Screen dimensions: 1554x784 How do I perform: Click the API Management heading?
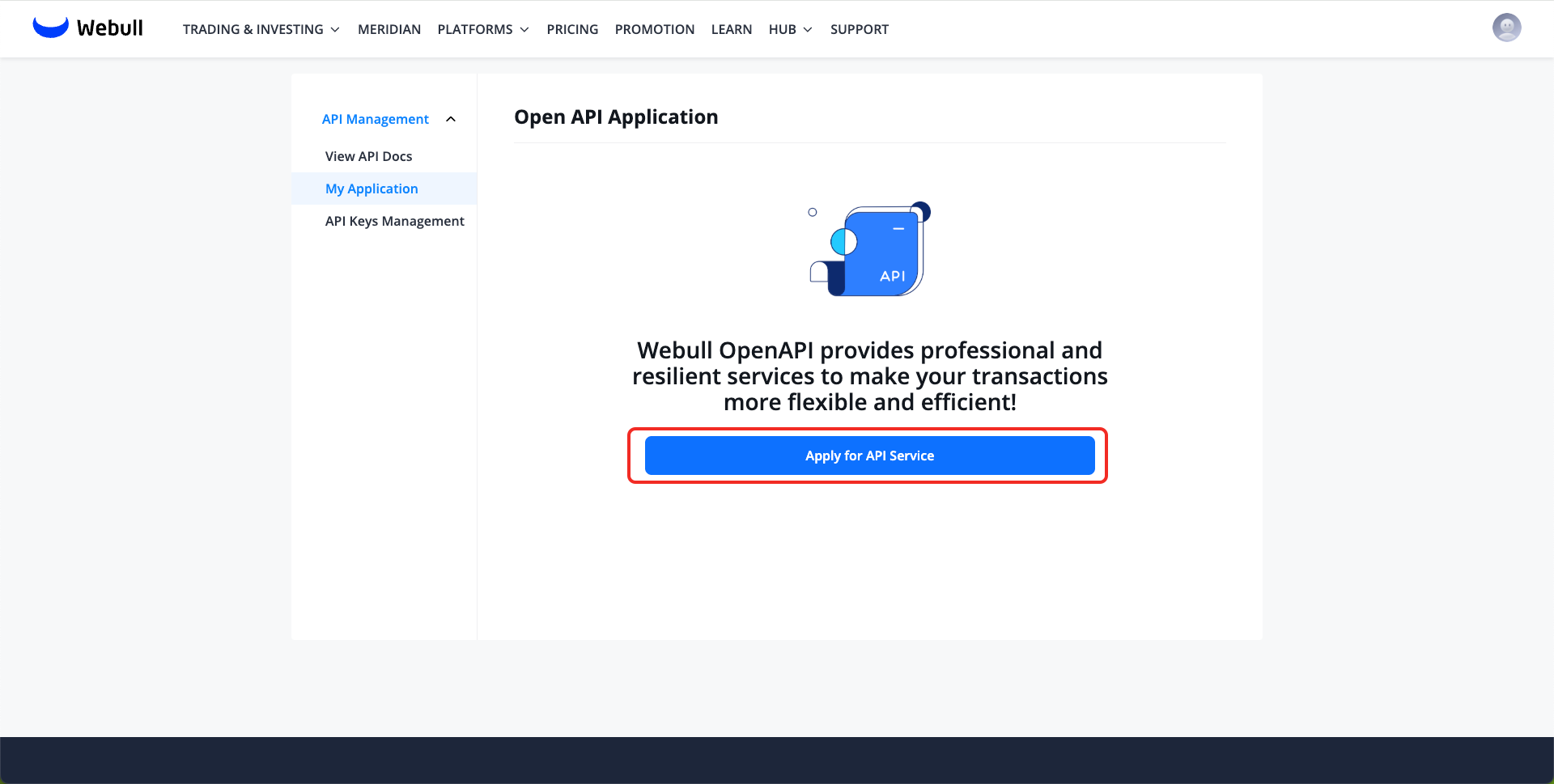pyautogui.click(x=376, y=119)
